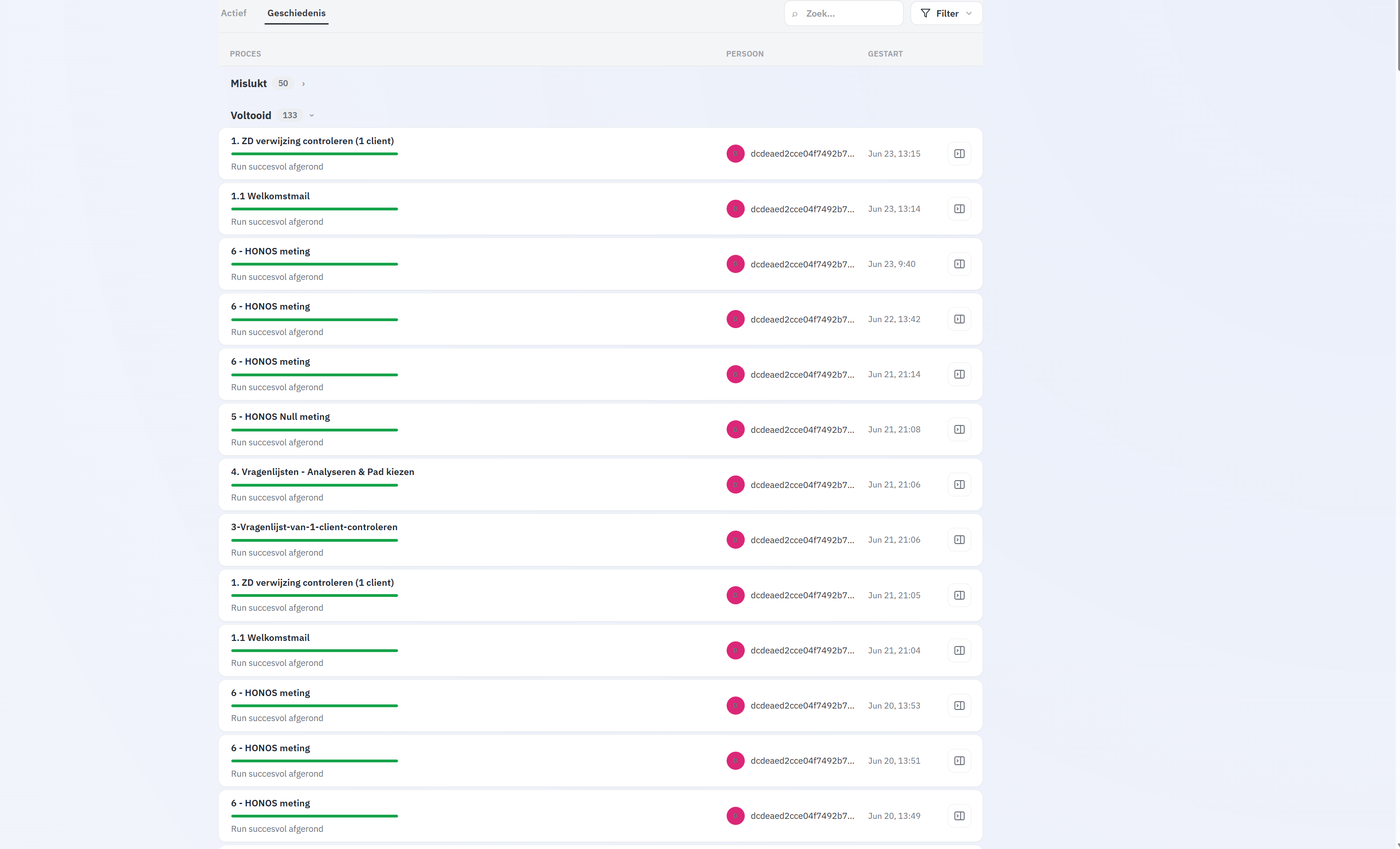This screenshot has height=849, width=1400.
Task: Click the person name in the Jun 21, 21:05 row
Action: click(x=802, y=595)
